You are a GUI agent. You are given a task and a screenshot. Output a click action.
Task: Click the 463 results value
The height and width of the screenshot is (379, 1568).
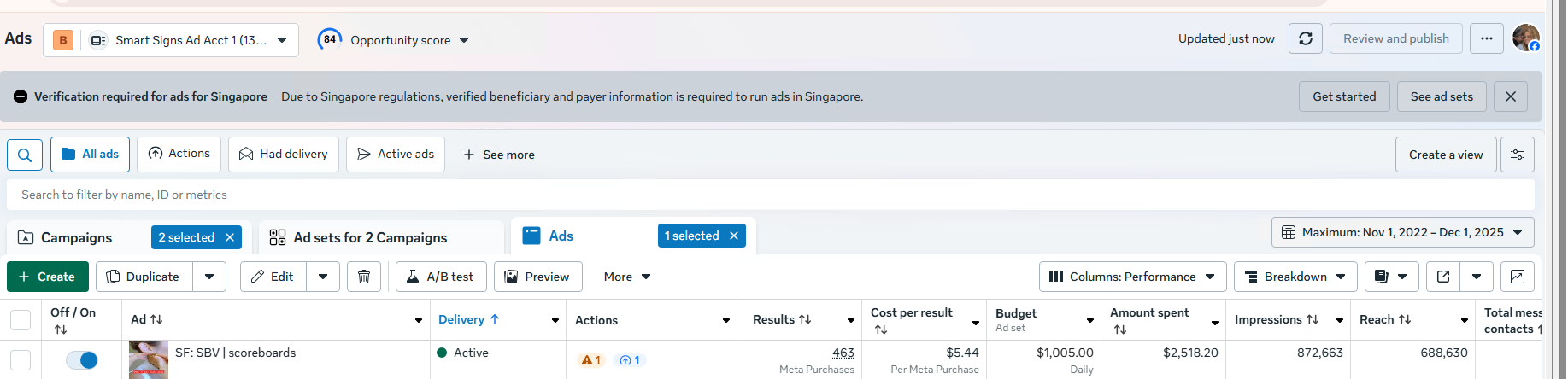pos(843,353)
